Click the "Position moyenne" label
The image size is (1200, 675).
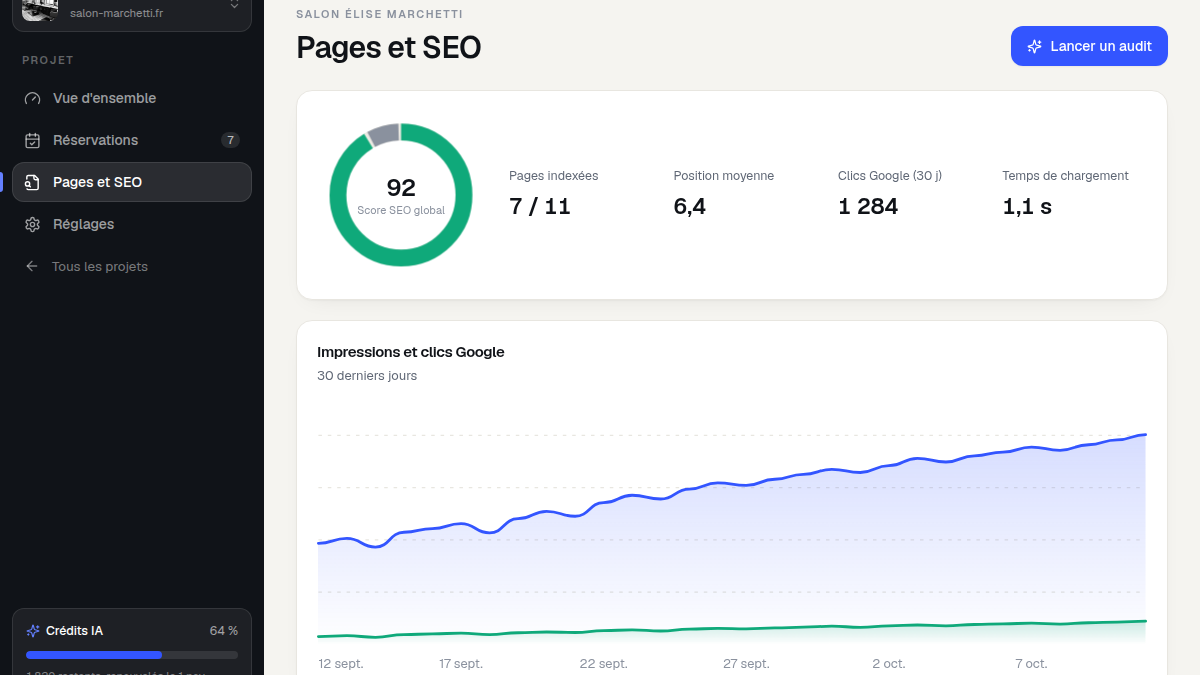point(724,176)
